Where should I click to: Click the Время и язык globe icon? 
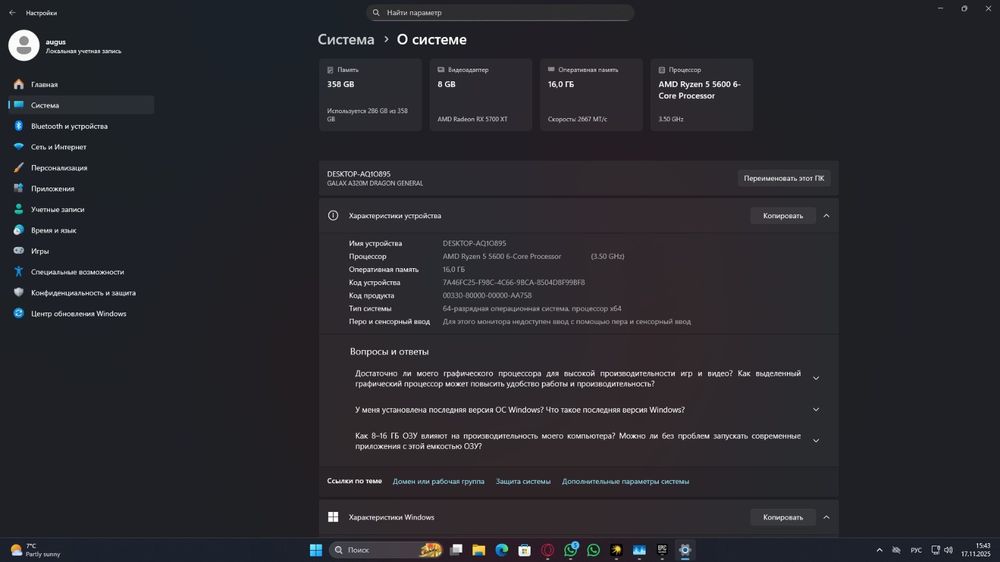click(18, 230)
